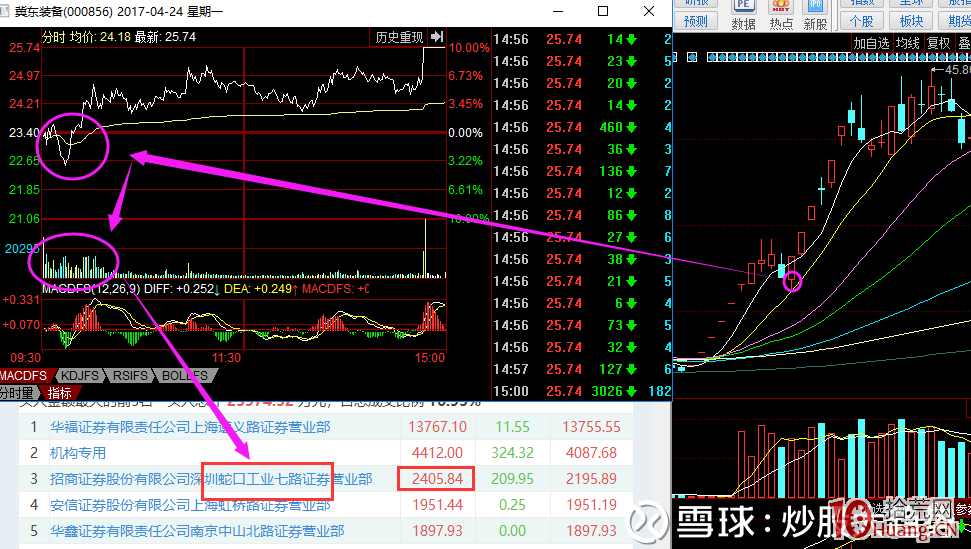Toggle 复权 on the K-line chart

938,43
